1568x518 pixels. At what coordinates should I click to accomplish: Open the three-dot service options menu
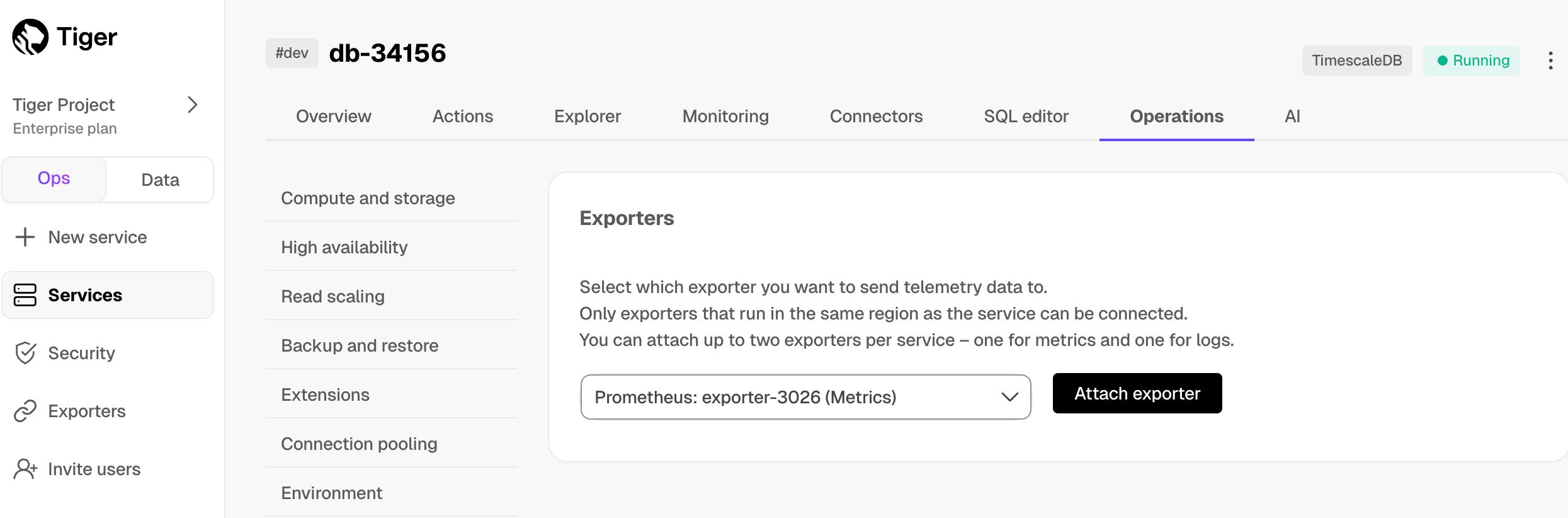[x=1550, y=60]
